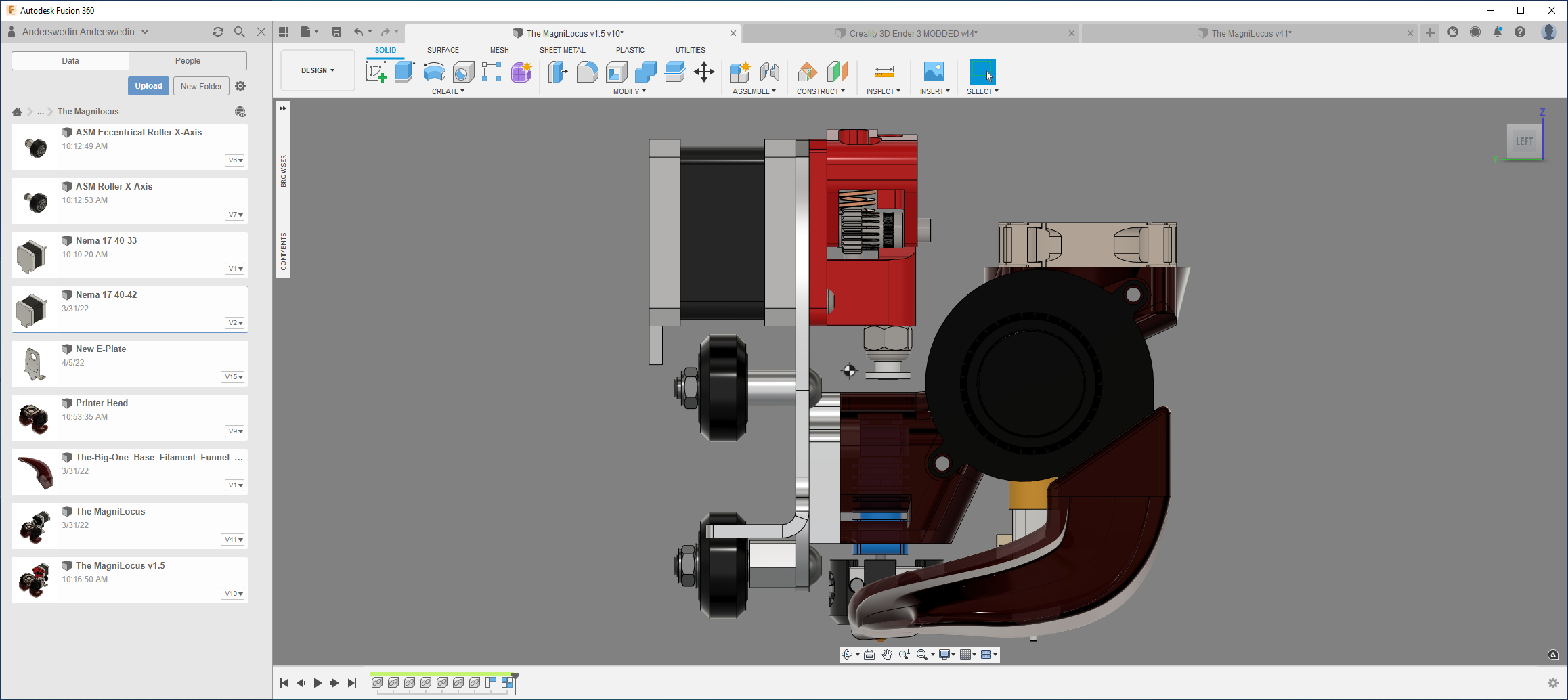Open data panel settings gear

(x=240, y=86)
